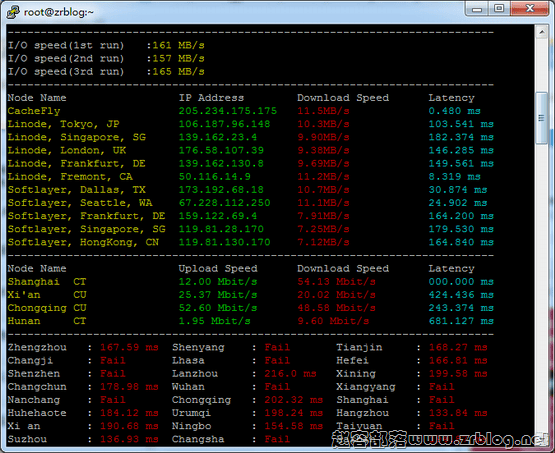Click Linode, London, UK node name
This screenshot has width=555, height=453.
click(67, 150)
